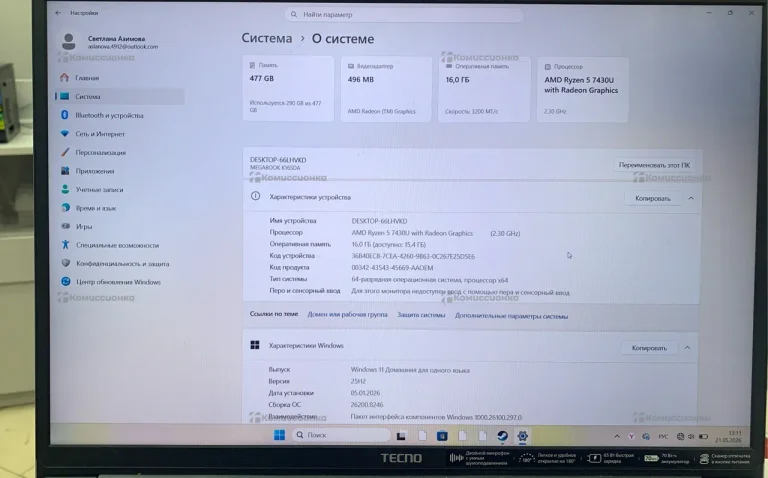Open 'Дополнительные параметры системы' link
This screenshot has height=478, width=768.
511,316
